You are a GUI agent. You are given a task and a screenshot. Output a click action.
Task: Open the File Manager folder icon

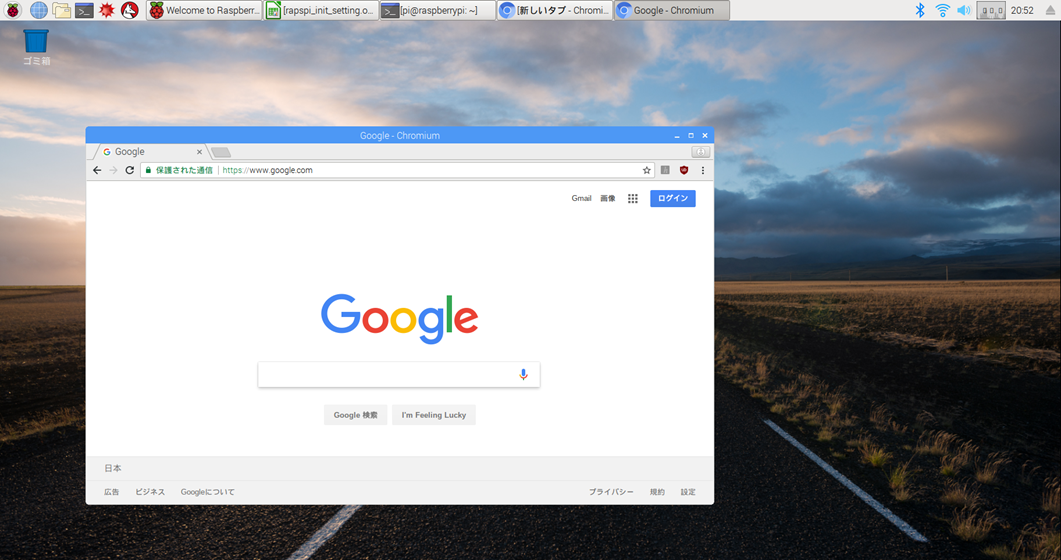[x=62, y=10]
